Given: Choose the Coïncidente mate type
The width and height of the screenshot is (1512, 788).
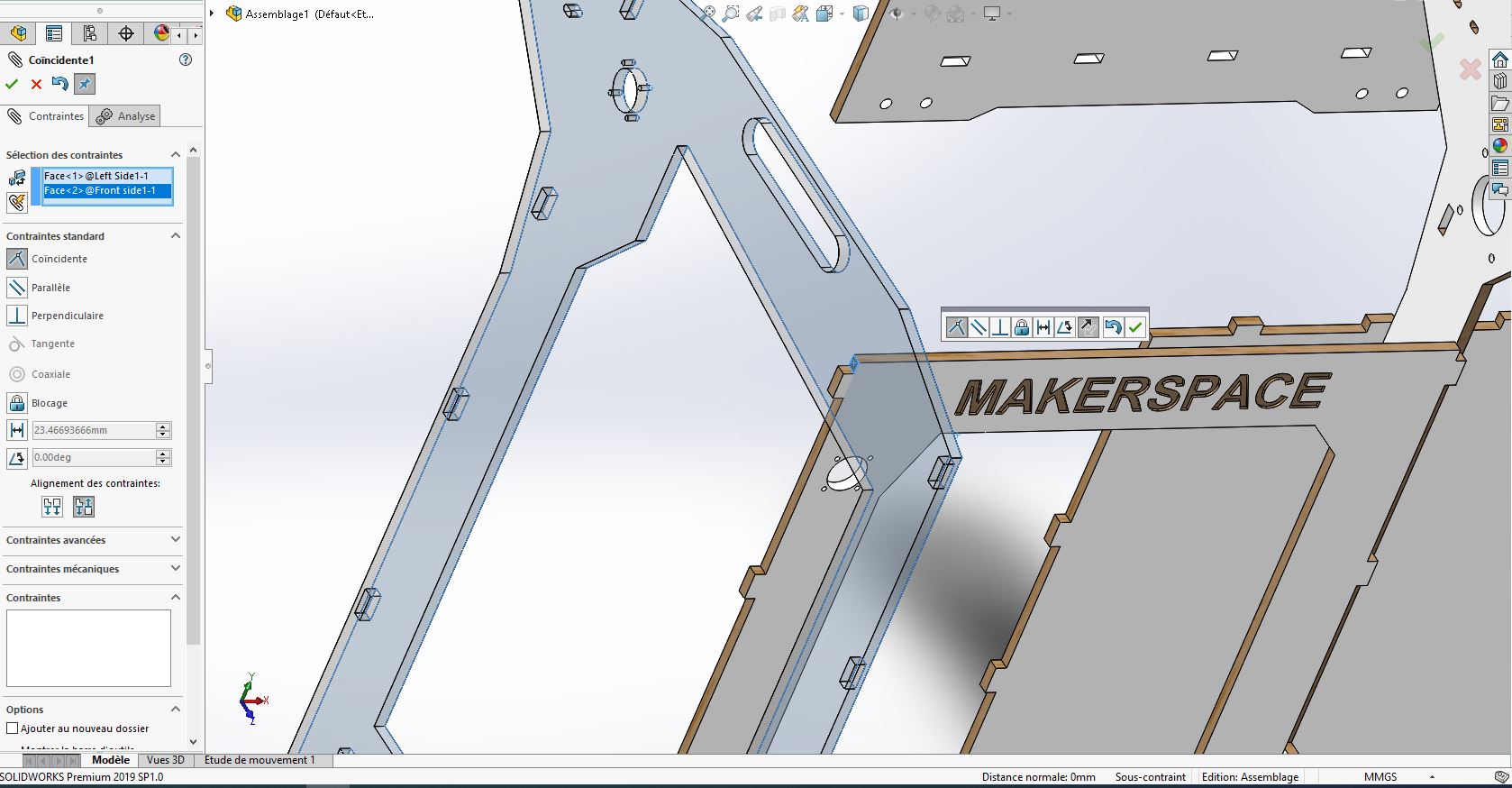Looking at the screenshot, I should 17,259.
